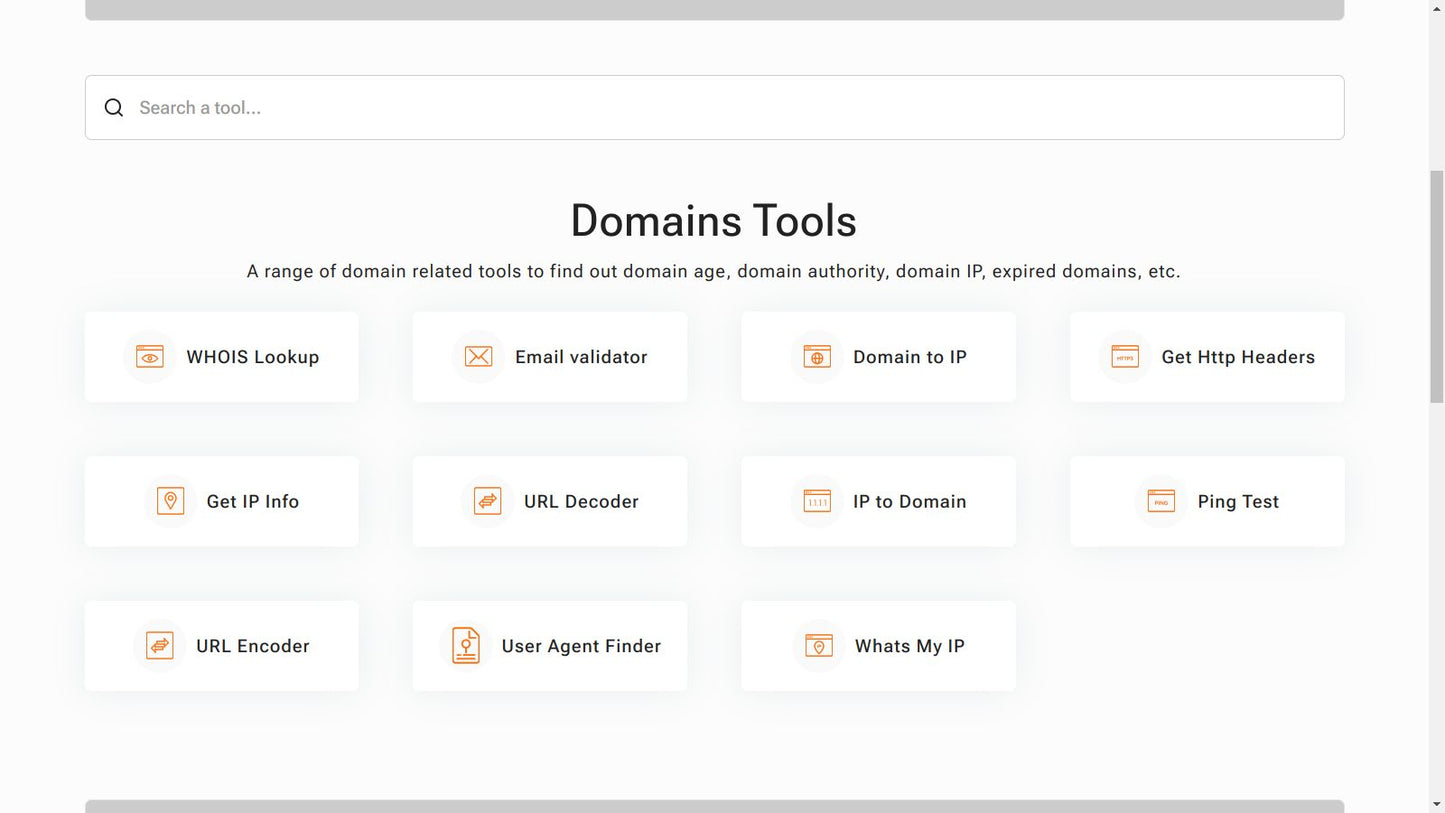The height and width of the screenshot is (813, 1445).
Task: Open the URL Decoder tool
Action: pyautogui.click(x=550, y=501)
